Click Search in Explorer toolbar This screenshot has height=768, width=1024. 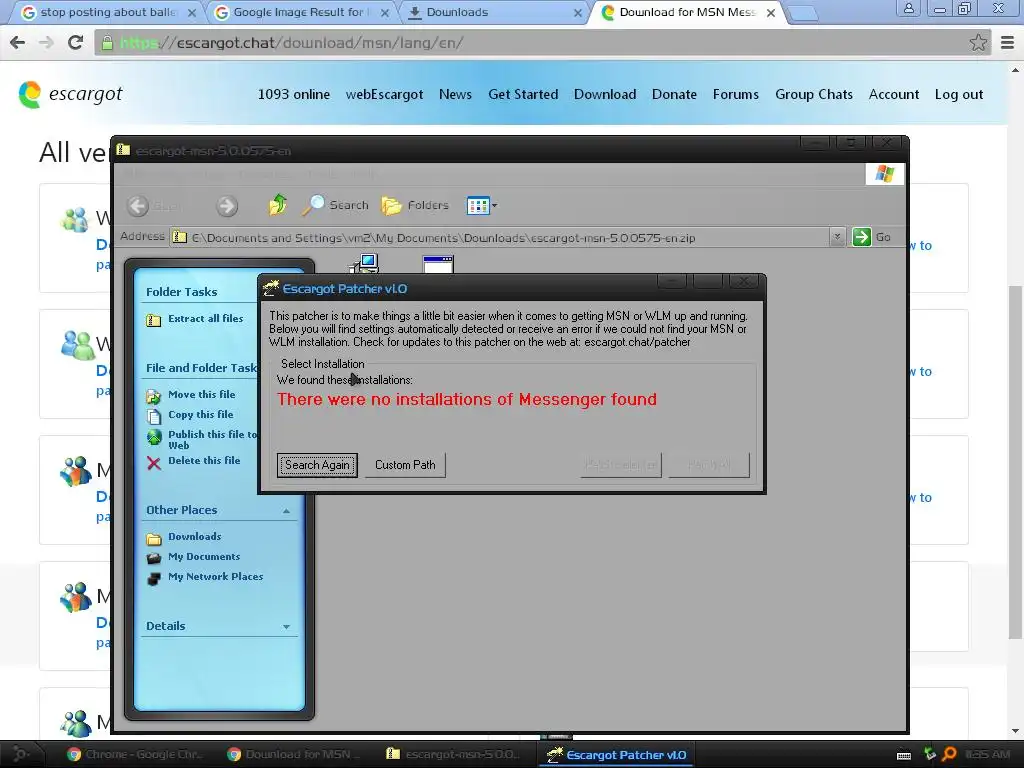(336, 205)
